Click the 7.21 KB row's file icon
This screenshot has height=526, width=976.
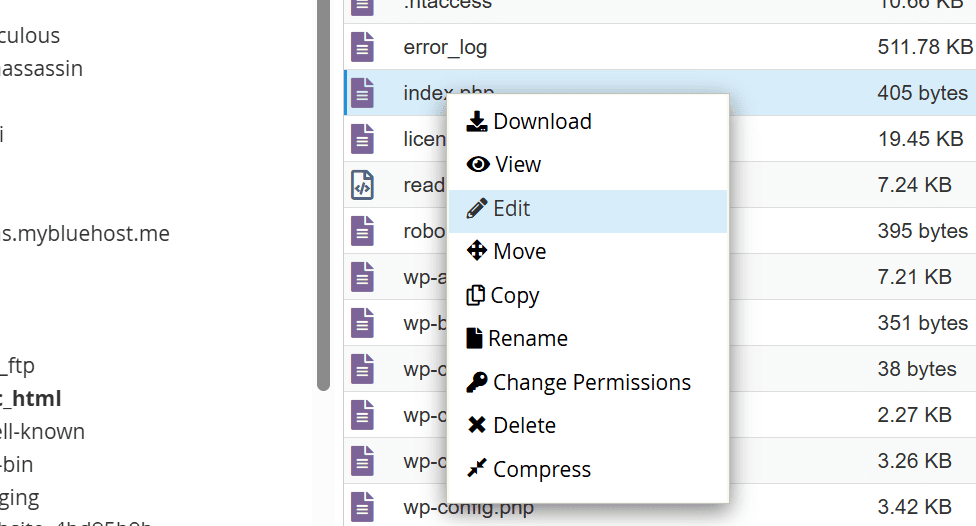[x=362, y=277]
